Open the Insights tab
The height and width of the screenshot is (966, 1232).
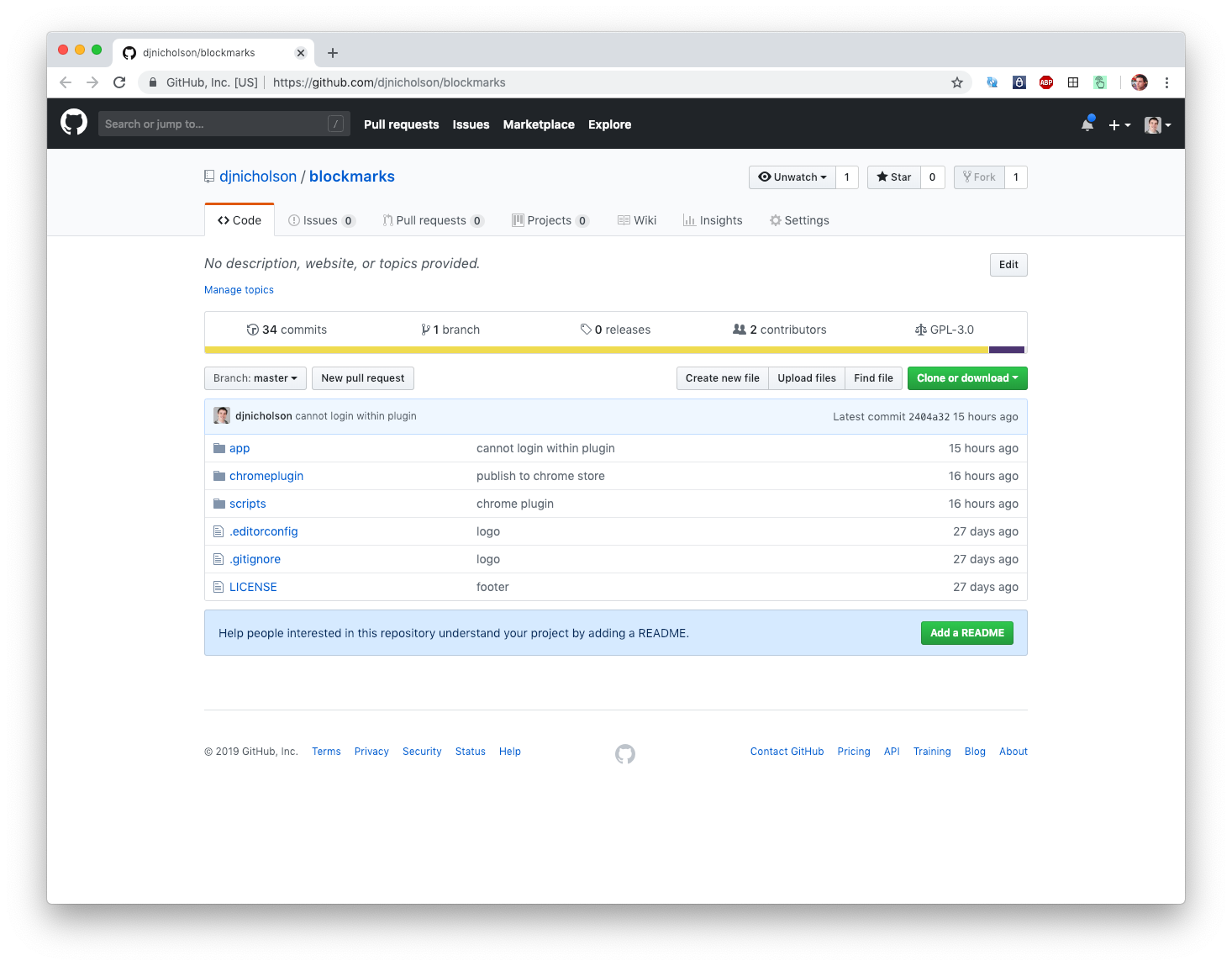point(713,220)
